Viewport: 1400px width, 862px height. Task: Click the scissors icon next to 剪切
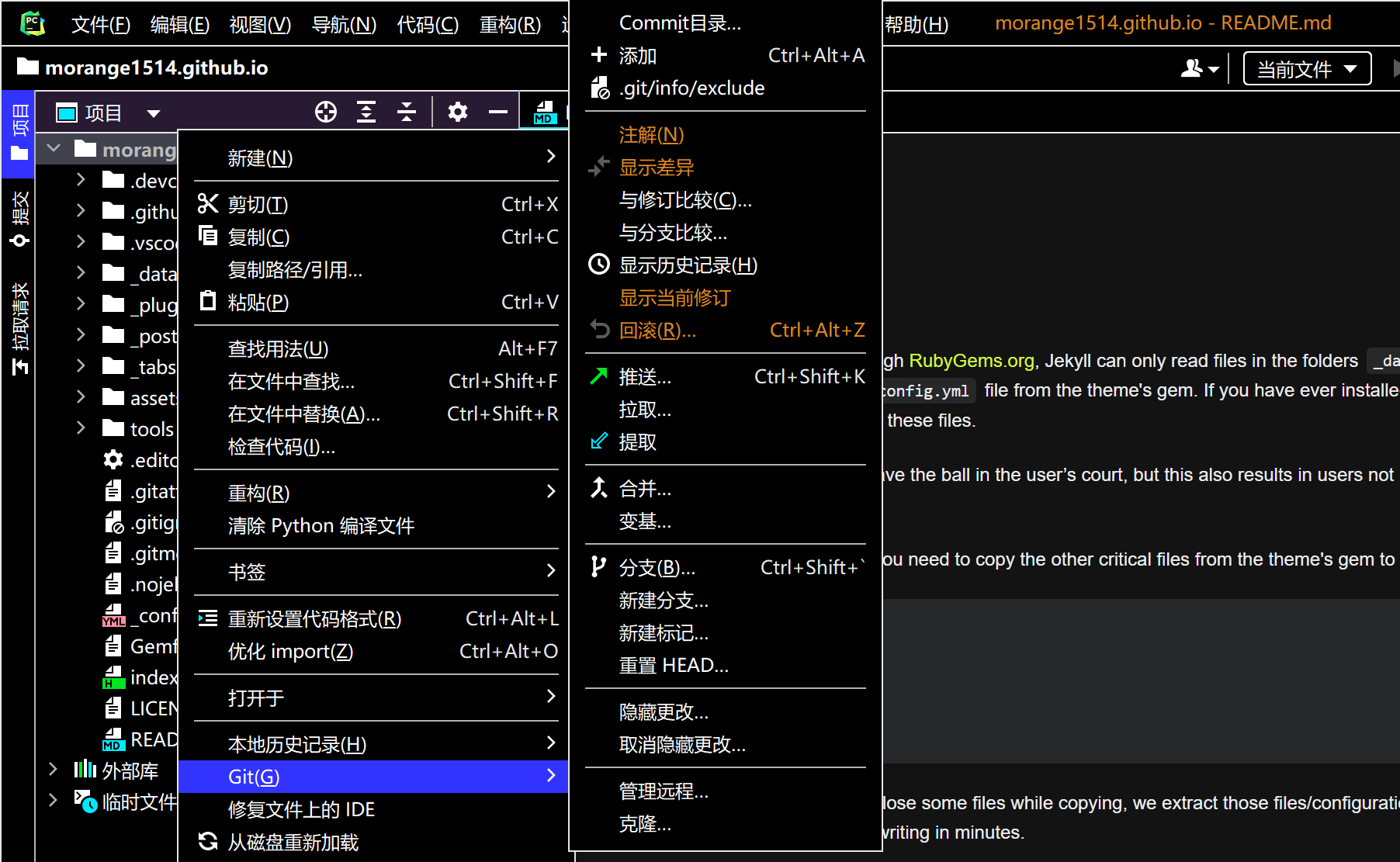click(x=208, y=204)
